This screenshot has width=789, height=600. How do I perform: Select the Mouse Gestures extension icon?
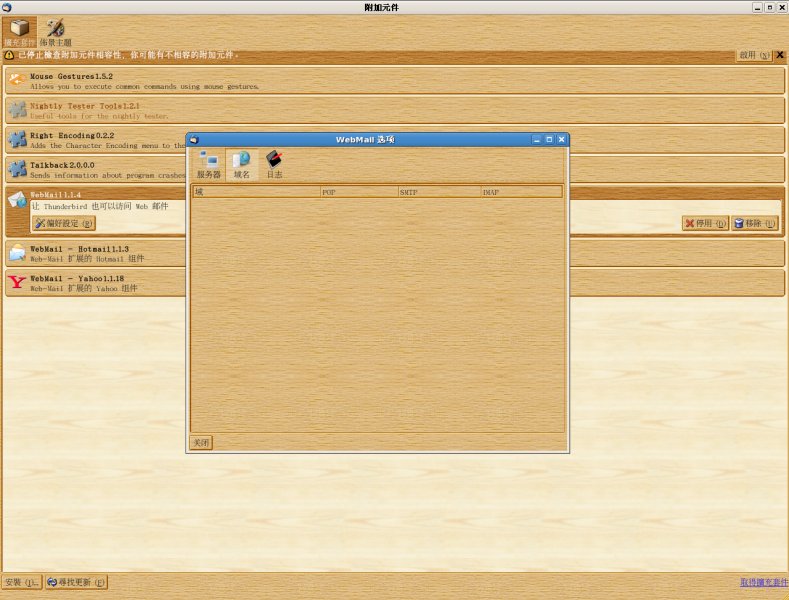click(x=17, y=80)
